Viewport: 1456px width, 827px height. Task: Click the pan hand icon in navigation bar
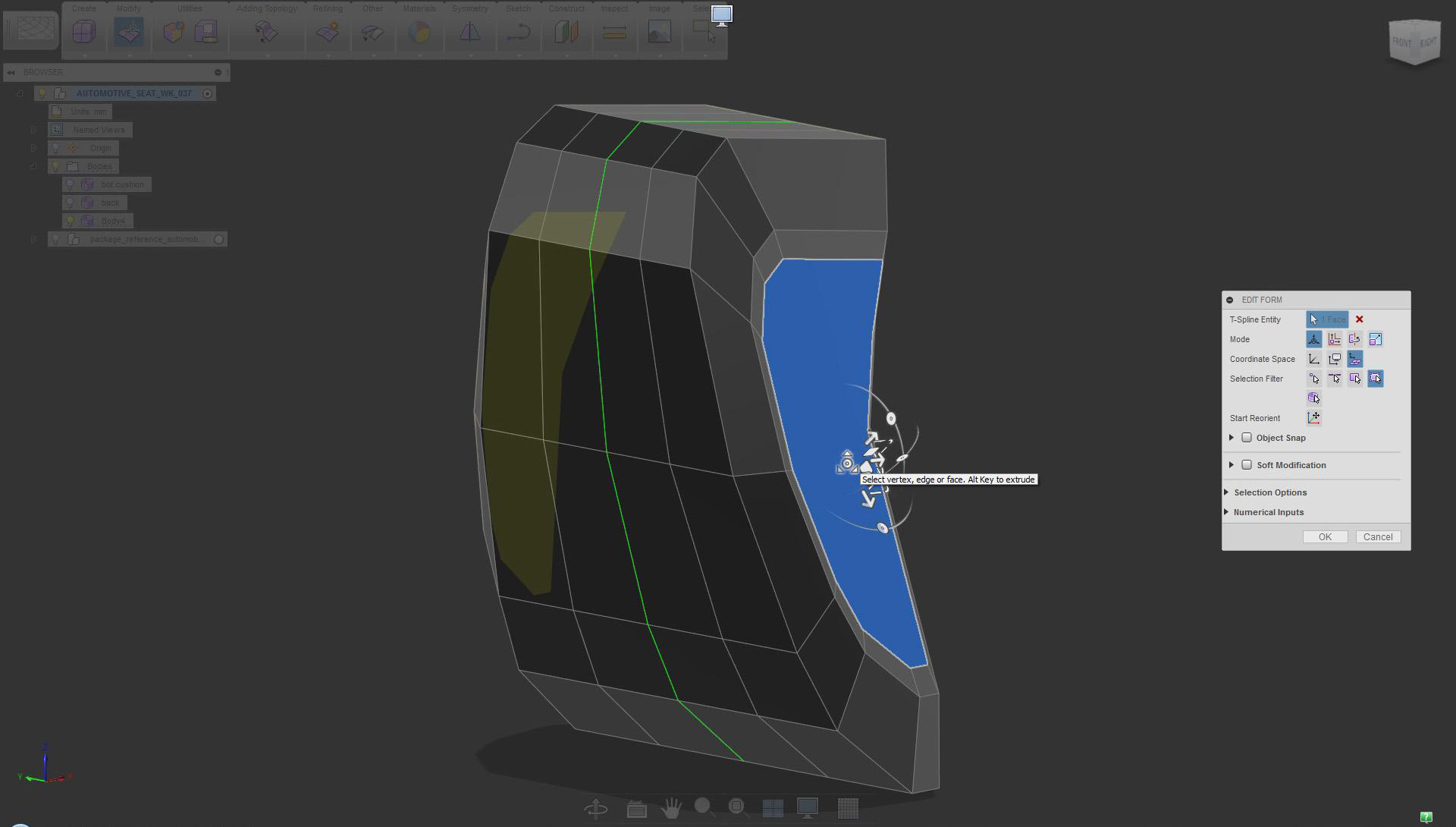670,809
